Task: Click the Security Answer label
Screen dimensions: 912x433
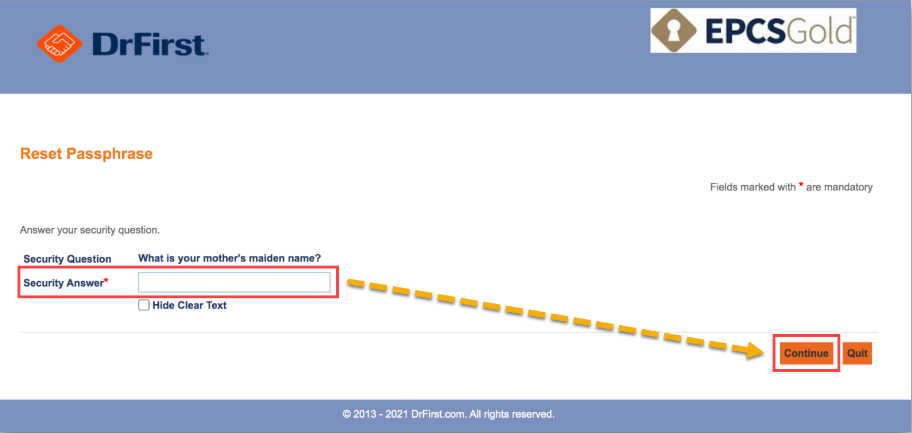Action: click(63, 283)
